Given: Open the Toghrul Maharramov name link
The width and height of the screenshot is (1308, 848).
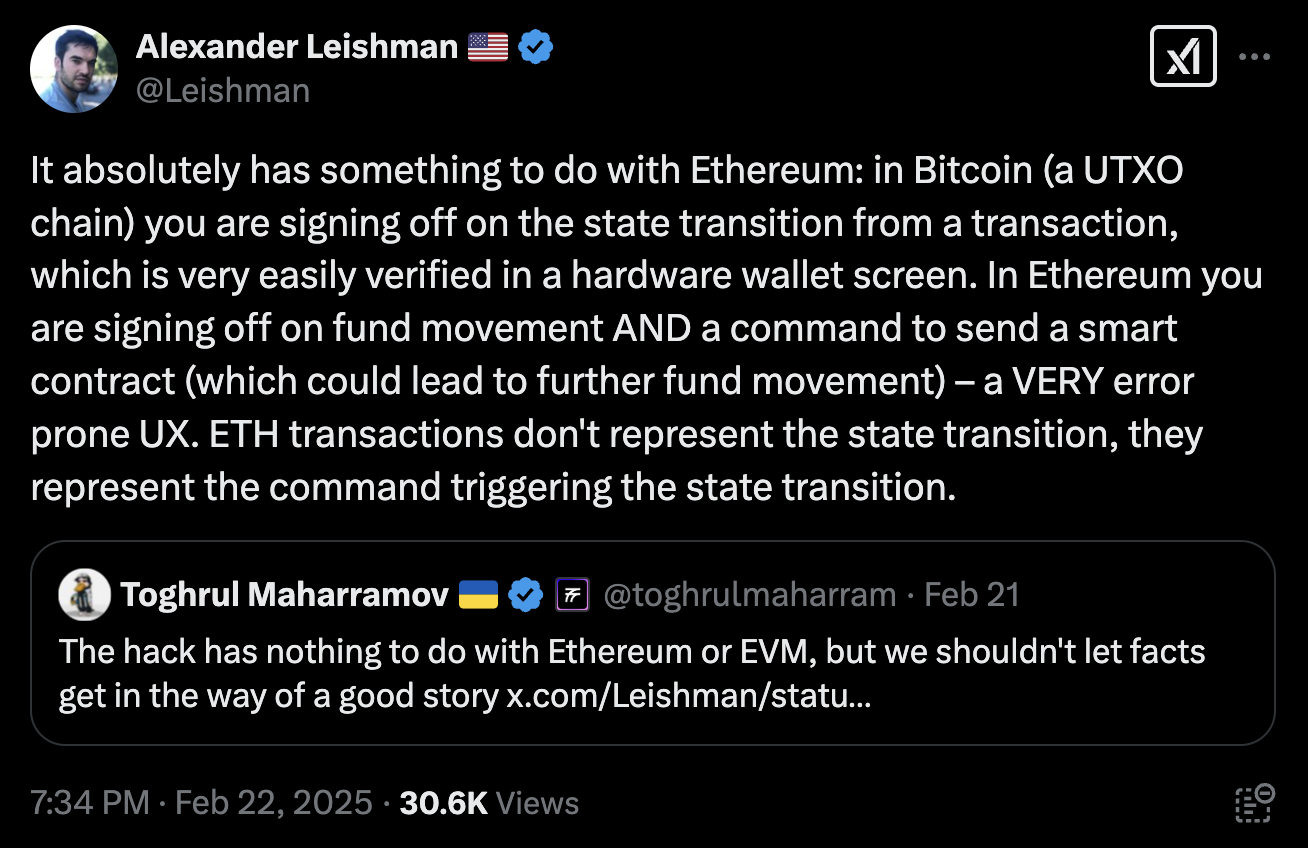Looking at the screenshot, I should coord(284,595).
